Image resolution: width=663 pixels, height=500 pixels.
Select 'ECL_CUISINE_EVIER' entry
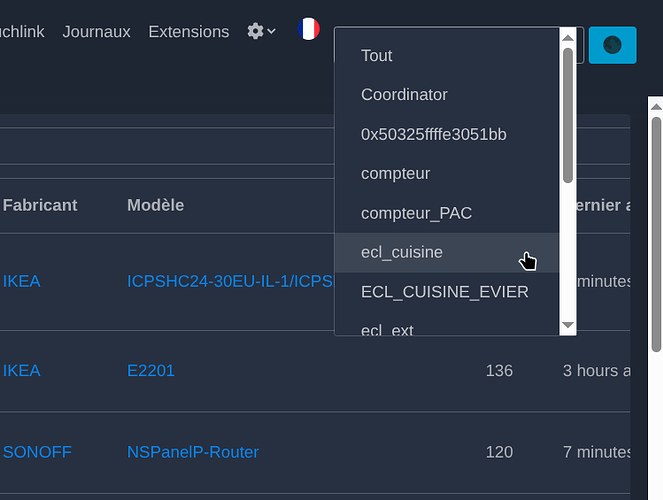pos(444,292)
